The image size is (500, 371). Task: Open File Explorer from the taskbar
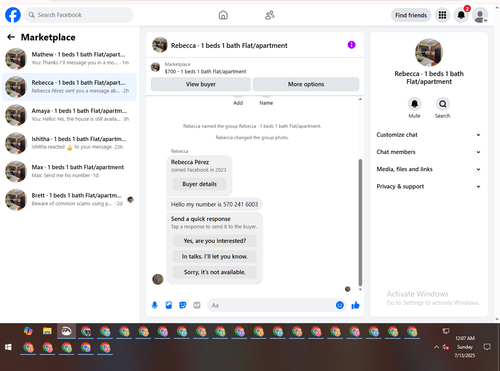47,331
